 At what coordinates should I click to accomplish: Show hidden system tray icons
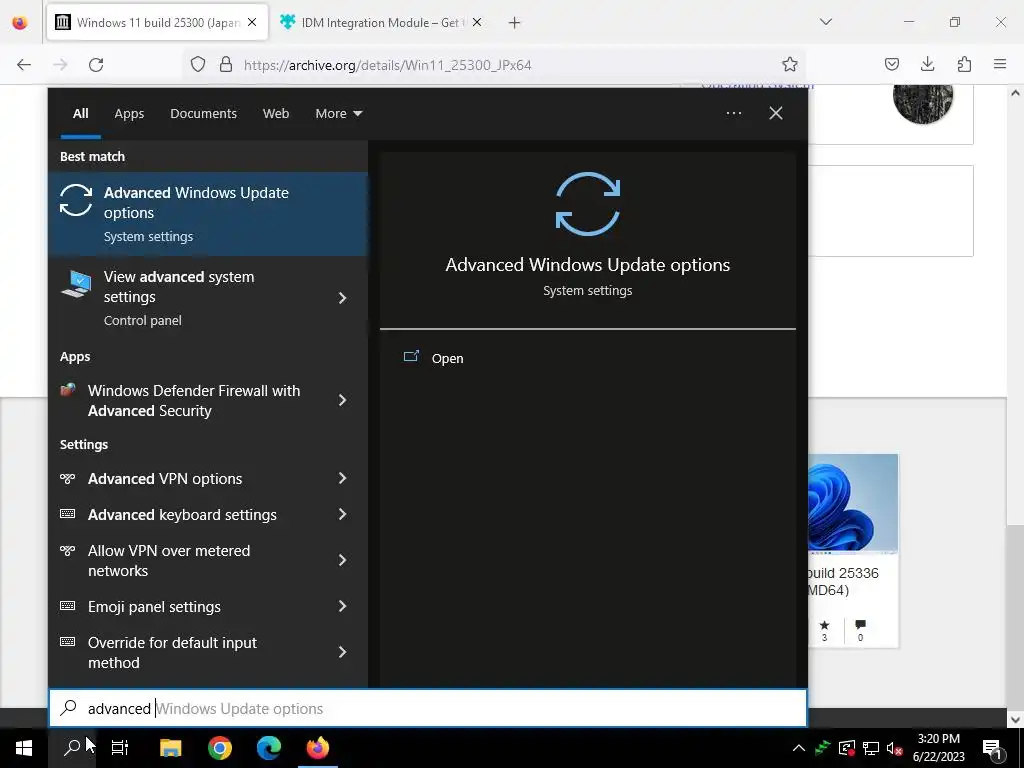coord(799,748)
